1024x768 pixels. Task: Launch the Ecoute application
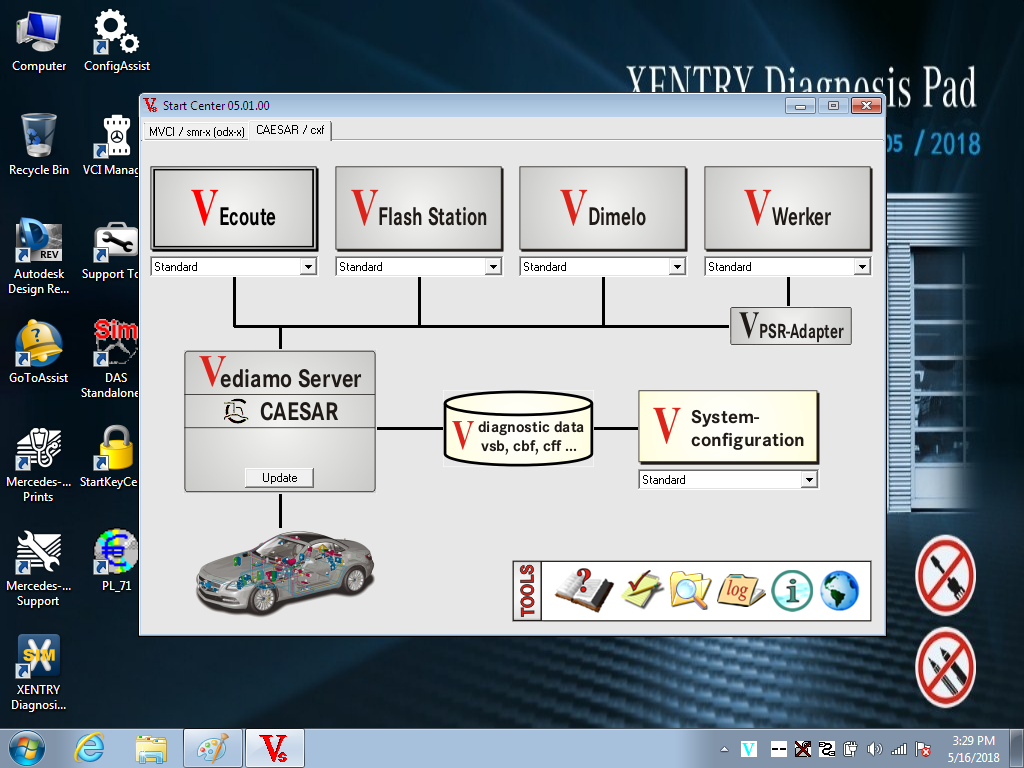coord(234,209)
